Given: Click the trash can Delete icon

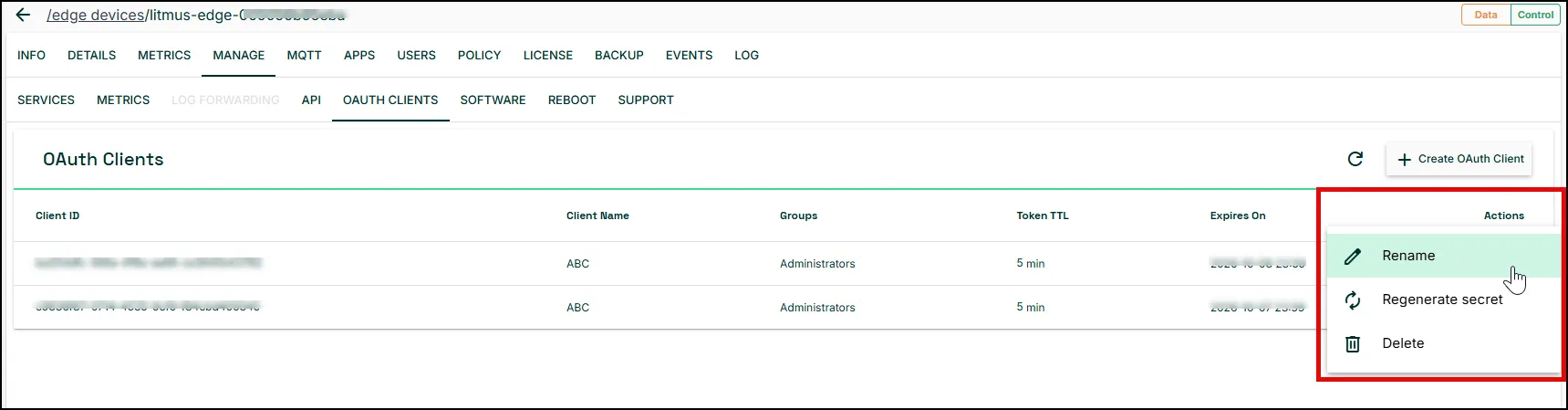Looking at the screenshot, I should click(x=1353, y=344).
